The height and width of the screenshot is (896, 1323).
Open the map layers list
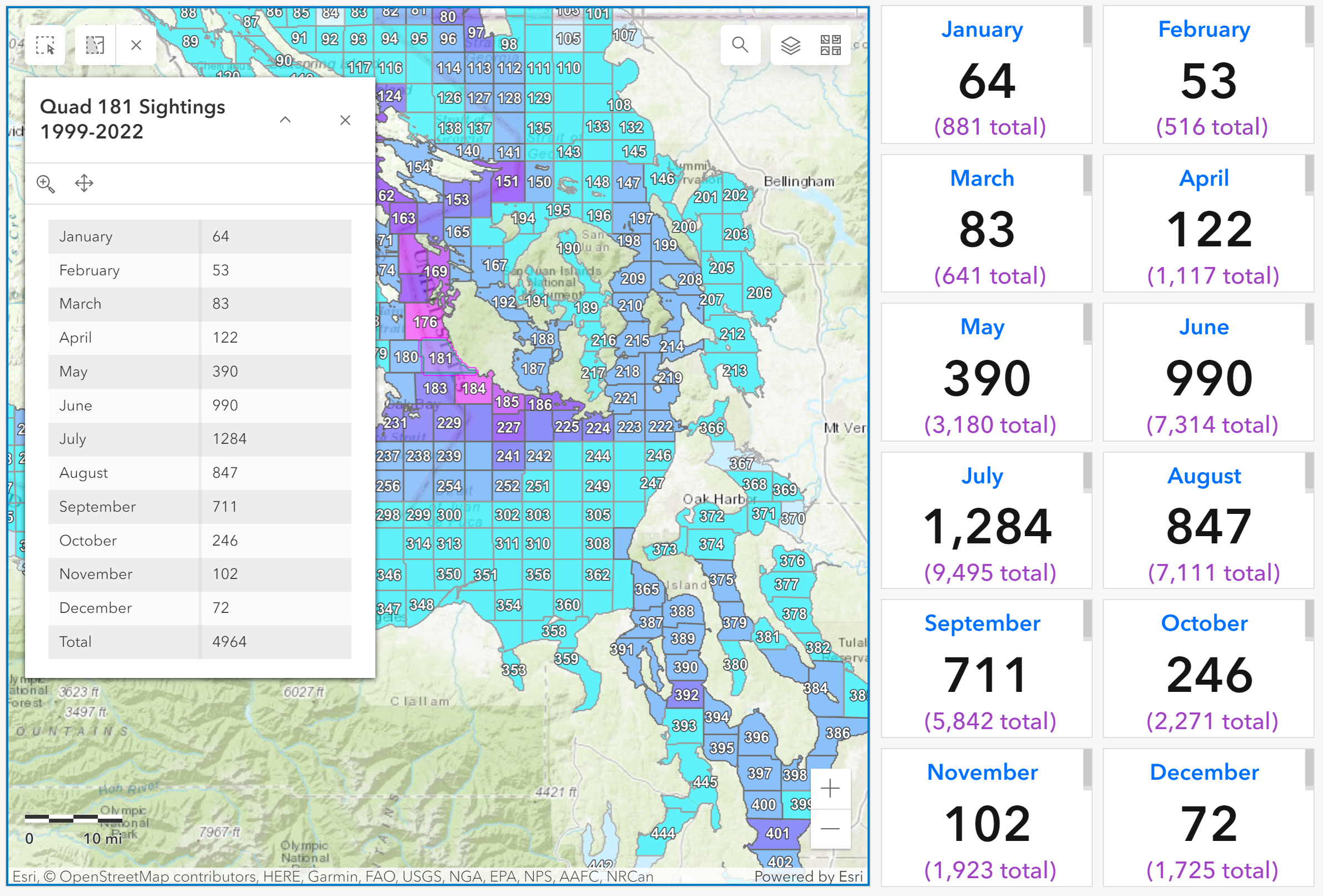coord(790,45)
